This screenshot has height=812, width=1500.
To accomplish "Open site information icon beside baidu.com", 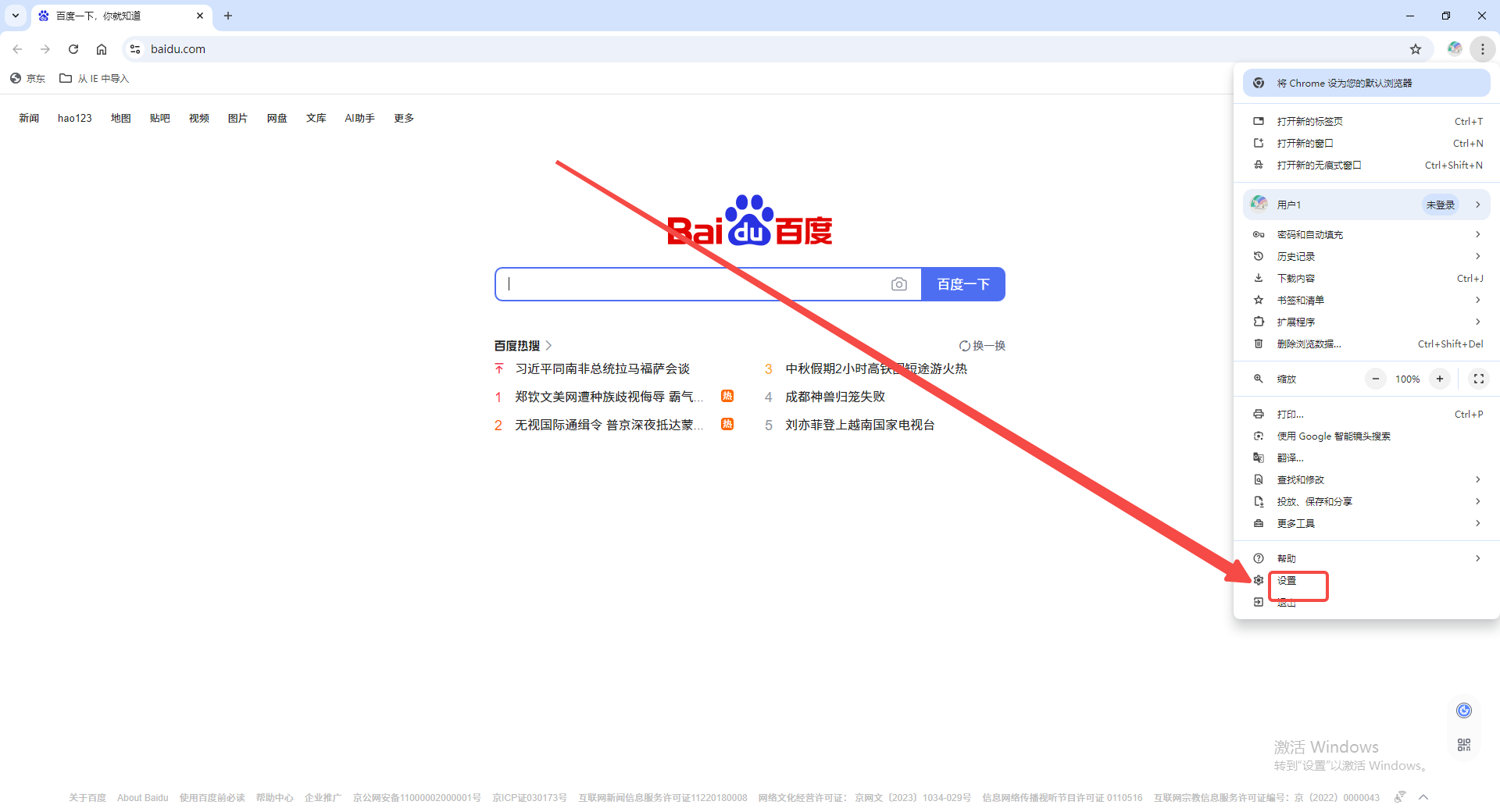I will 135,49.
